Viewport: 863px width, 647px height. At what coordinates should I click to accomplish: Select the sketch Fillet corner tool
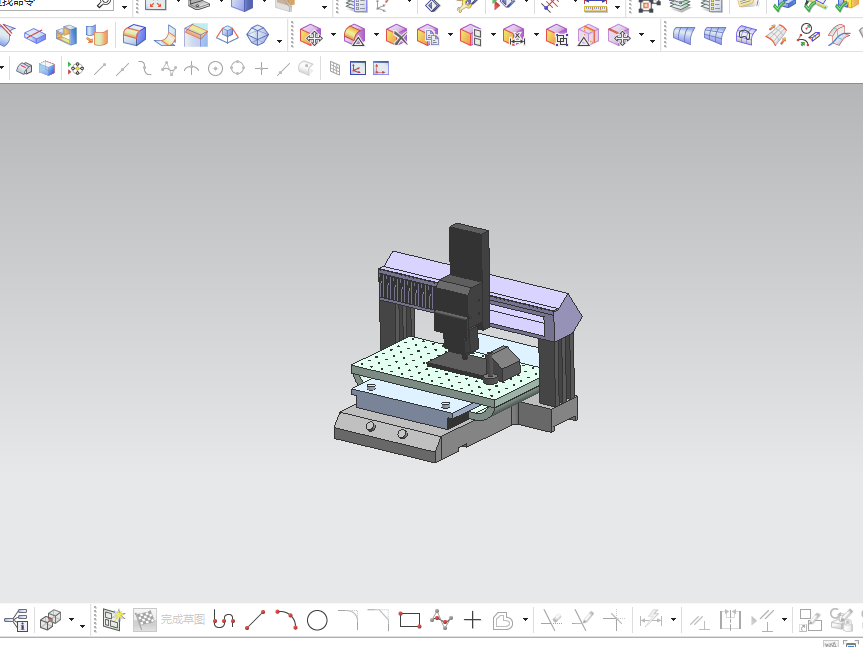point(348,620)
